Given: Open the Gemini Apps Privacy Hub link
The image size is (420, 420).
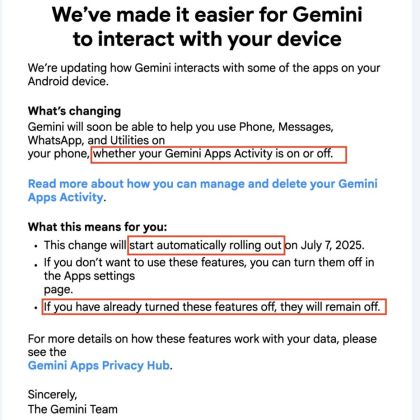Looking at the screenshot, I should (x=99, y=366).
